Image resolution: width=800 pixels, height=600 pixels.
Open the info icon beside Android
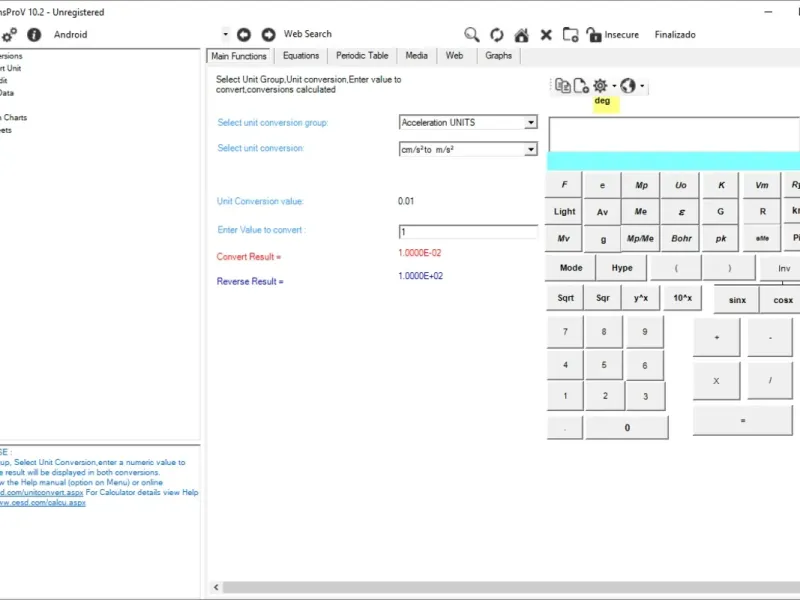click(x=34, y=35)
